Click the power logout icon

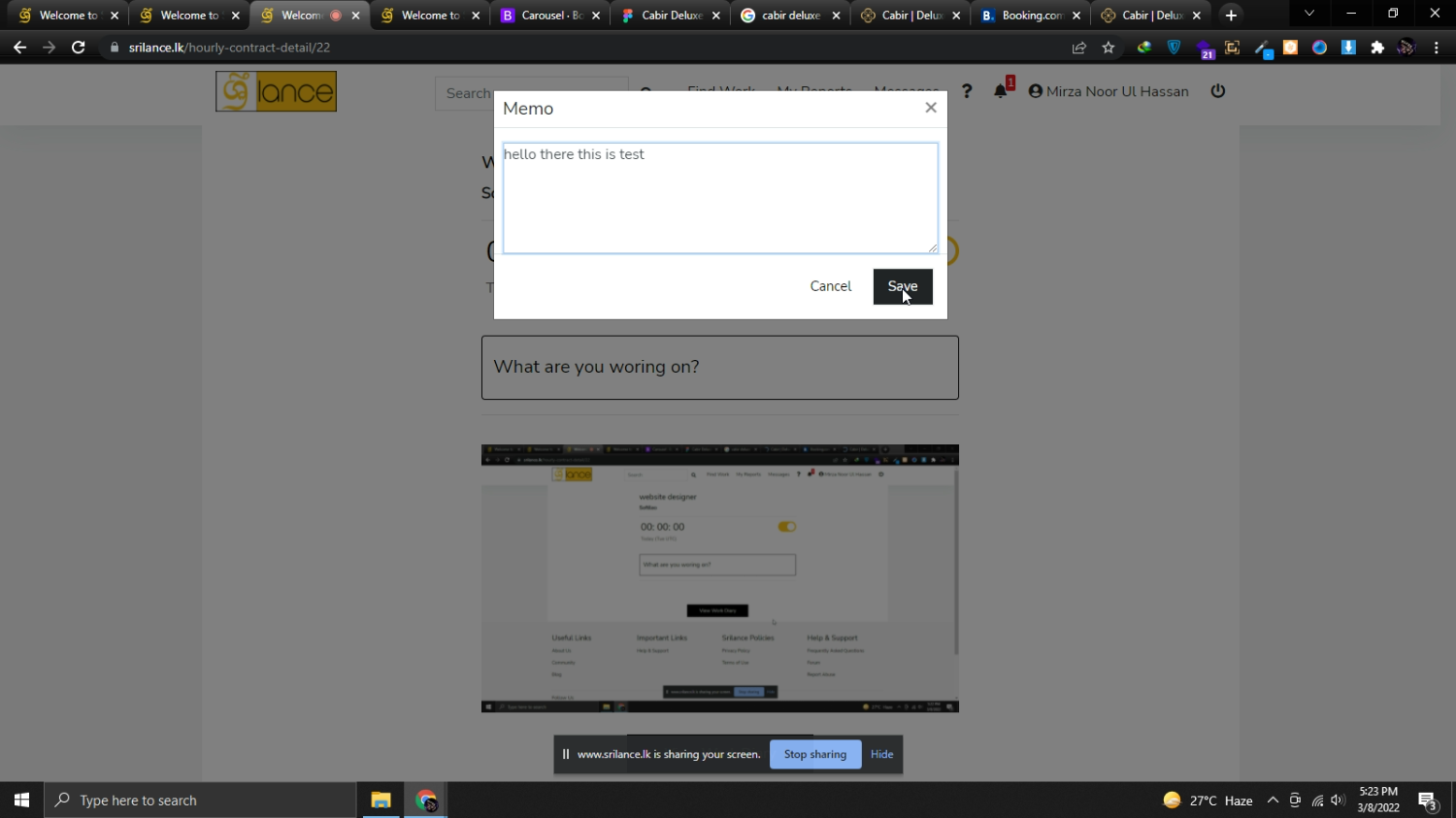(x=1217, y=91)
